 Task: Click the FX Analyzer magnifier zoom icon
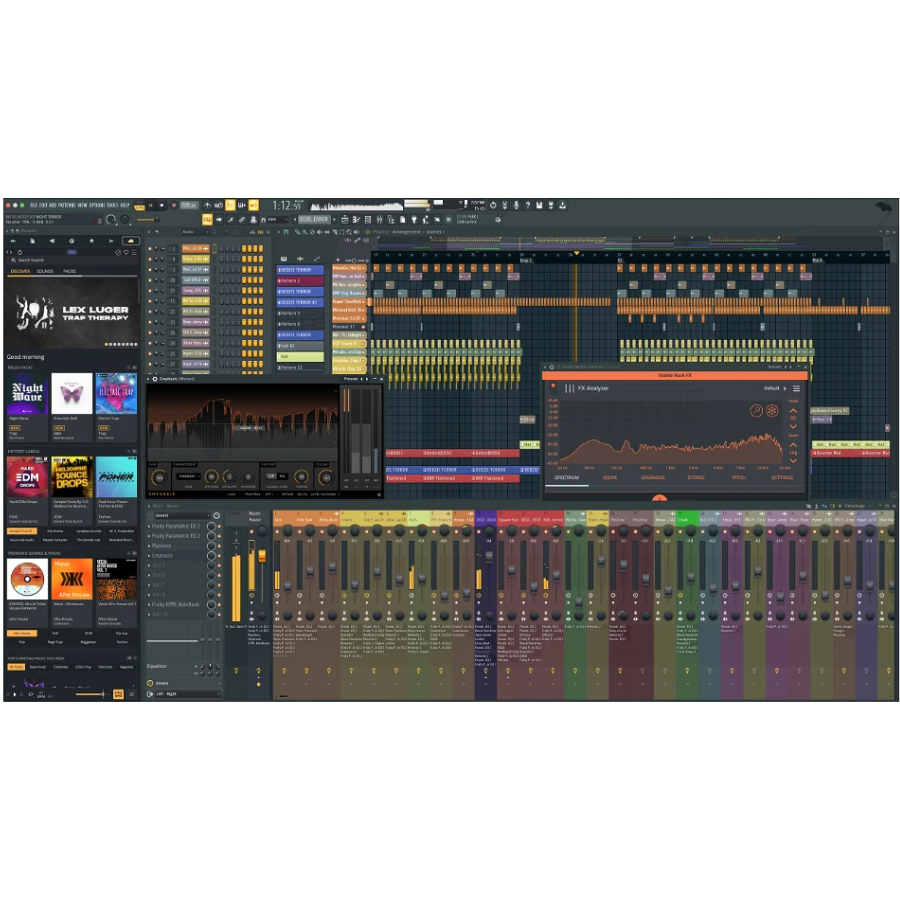756,410
